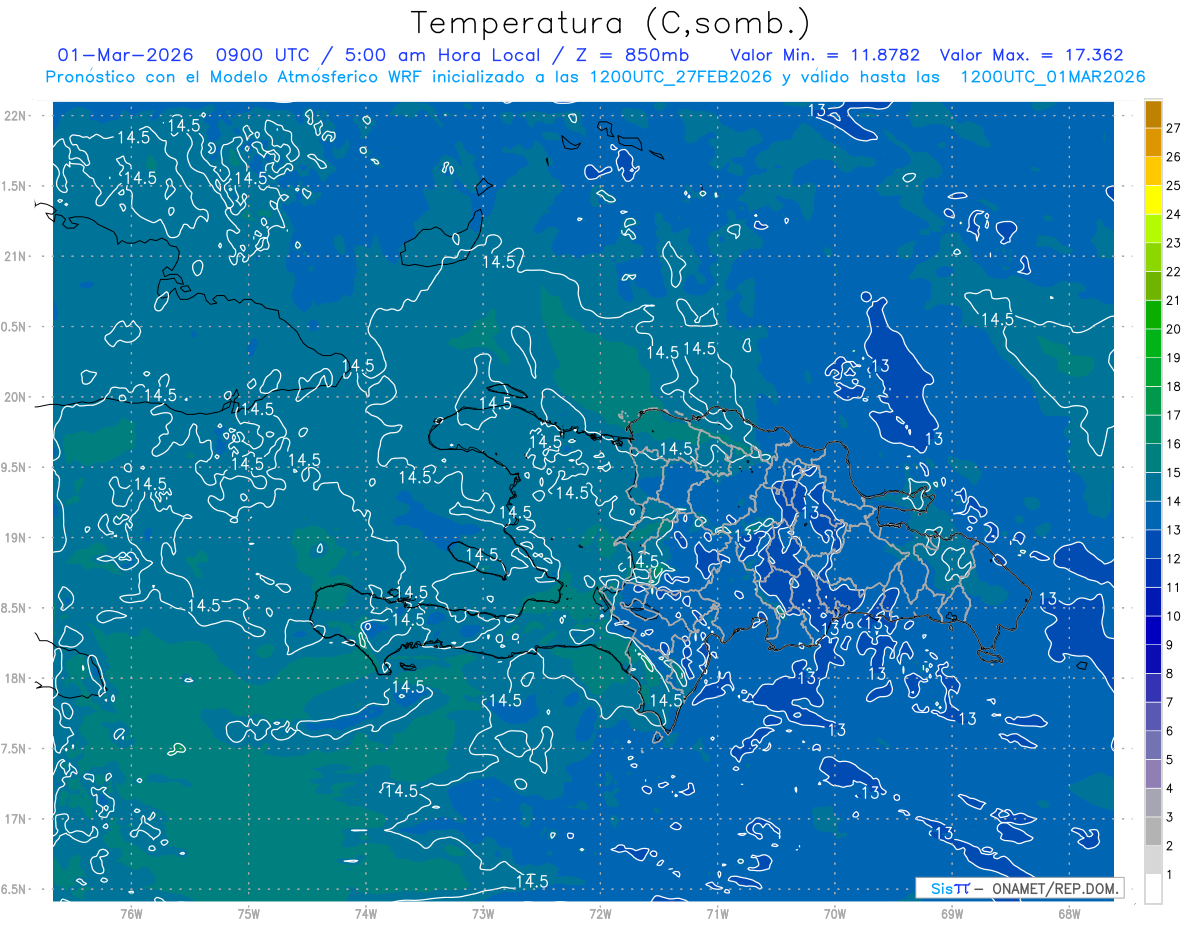This screenshot has width=1200, height=927.
Task: Click the "17N" latitude axis label
Action: 16,819
